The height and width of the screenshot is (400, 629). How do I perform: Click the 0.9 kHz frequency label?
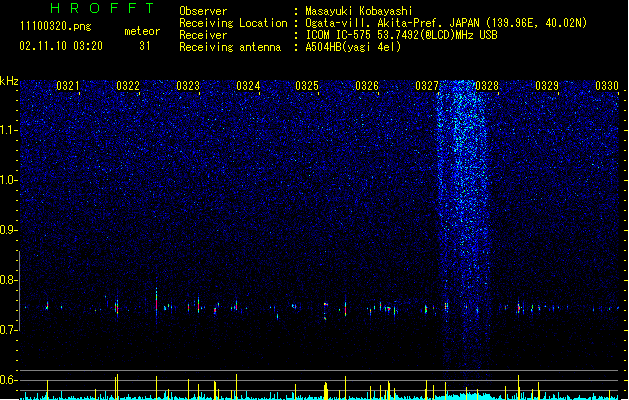(x=9, y=230)
